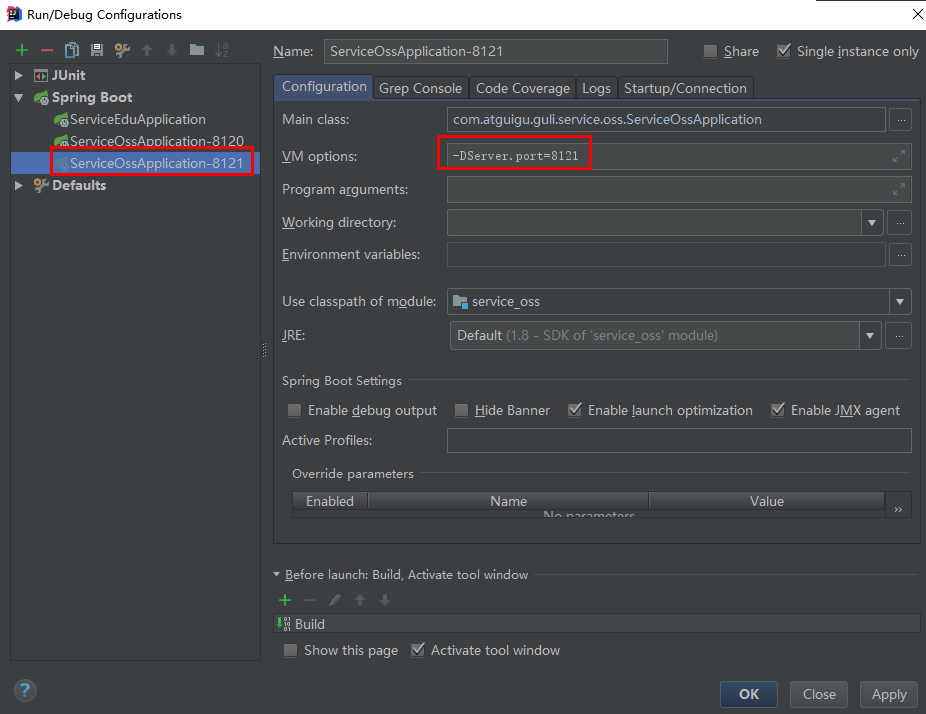Viewport: 926px width, 714px height.
Task: Open the Environment variables editor button
Action: [x=901, y=255]
